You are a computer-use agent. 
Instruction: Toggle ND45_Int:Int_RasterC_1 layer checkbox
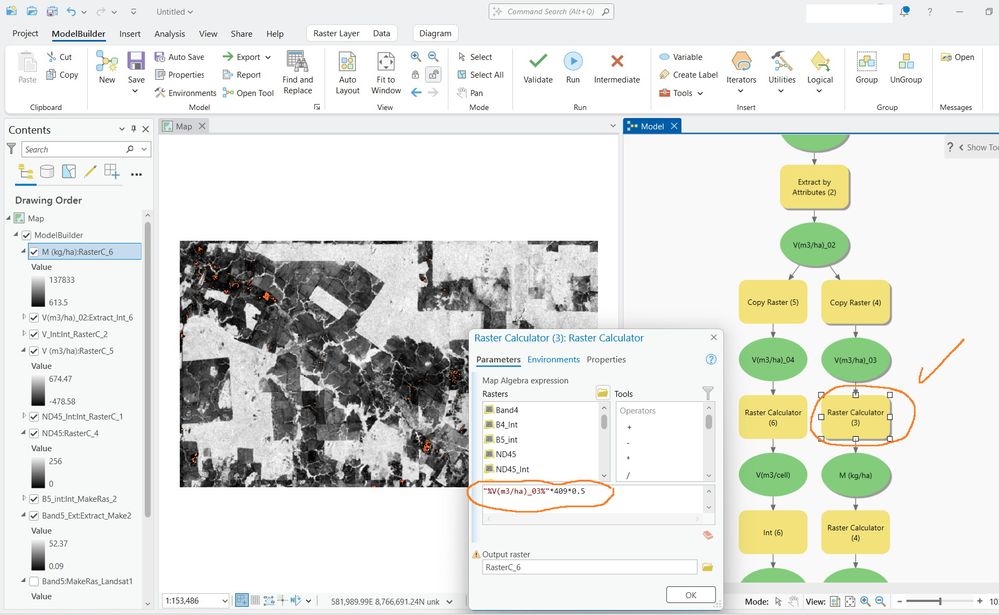(34, 417)
